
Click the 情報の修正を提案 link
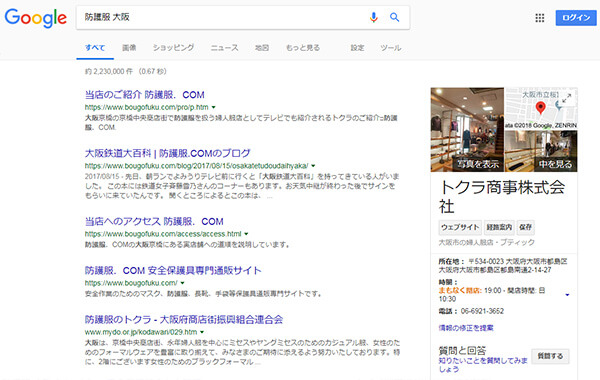point(466,328)
